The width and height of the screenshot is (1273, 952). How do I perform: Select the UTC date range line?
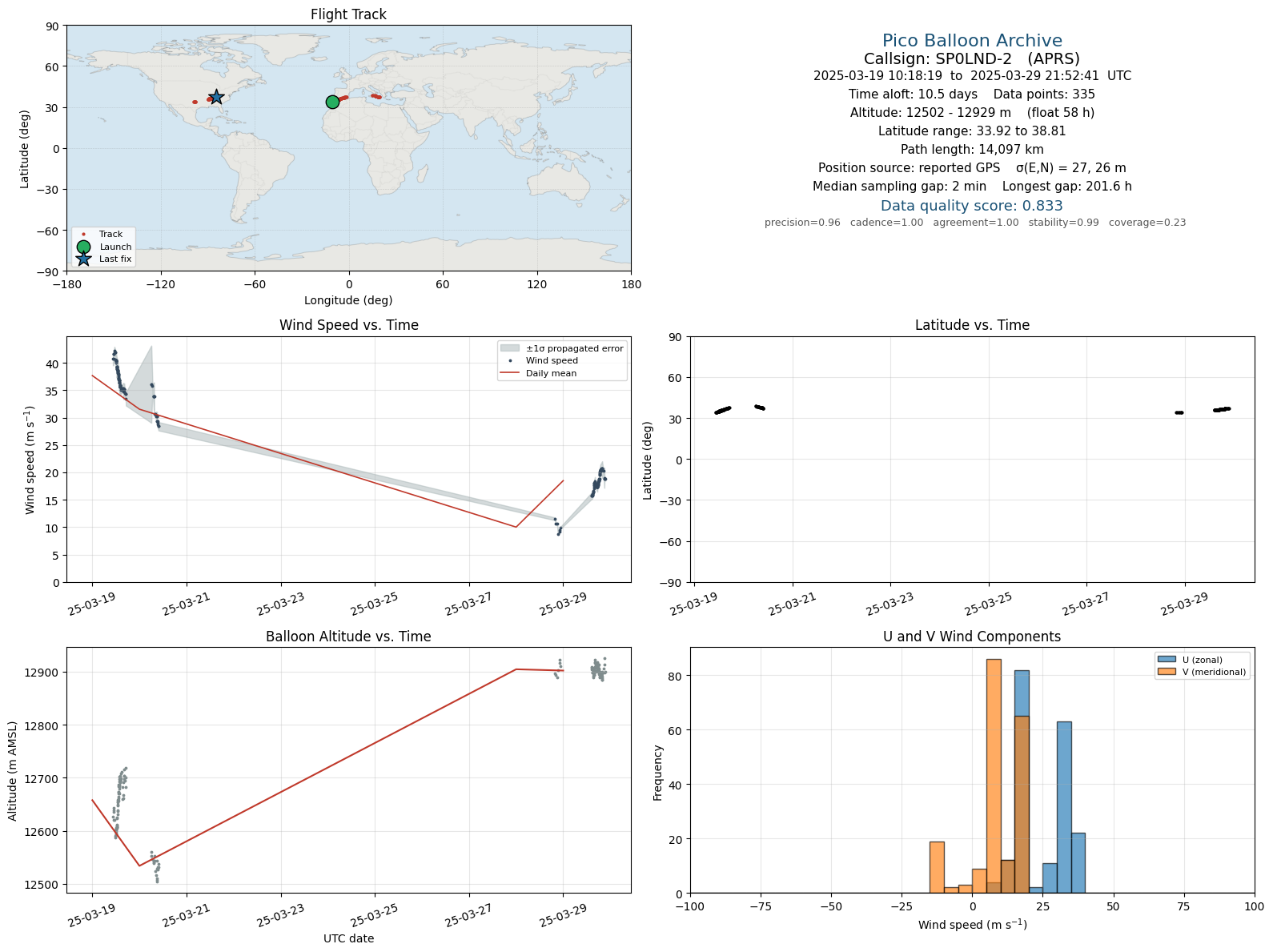pos(972,76)
